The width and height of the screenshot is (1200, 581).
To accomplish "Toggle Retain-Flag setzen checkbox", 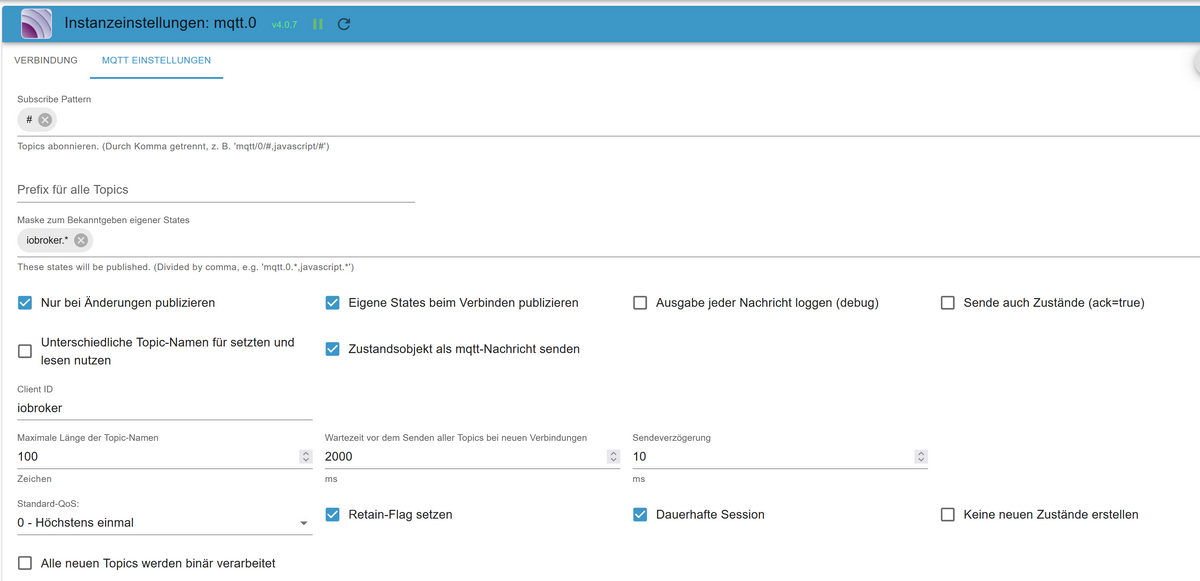I will (x=333, y=515).
